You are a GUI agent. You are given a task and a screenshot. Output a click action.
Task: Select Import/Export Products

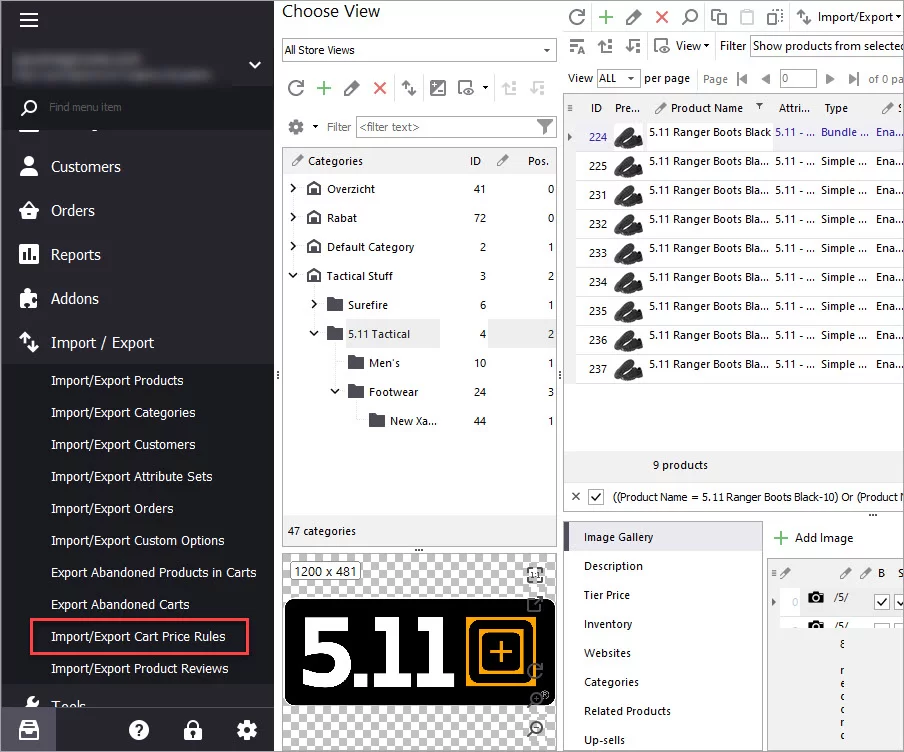(117, 381)
